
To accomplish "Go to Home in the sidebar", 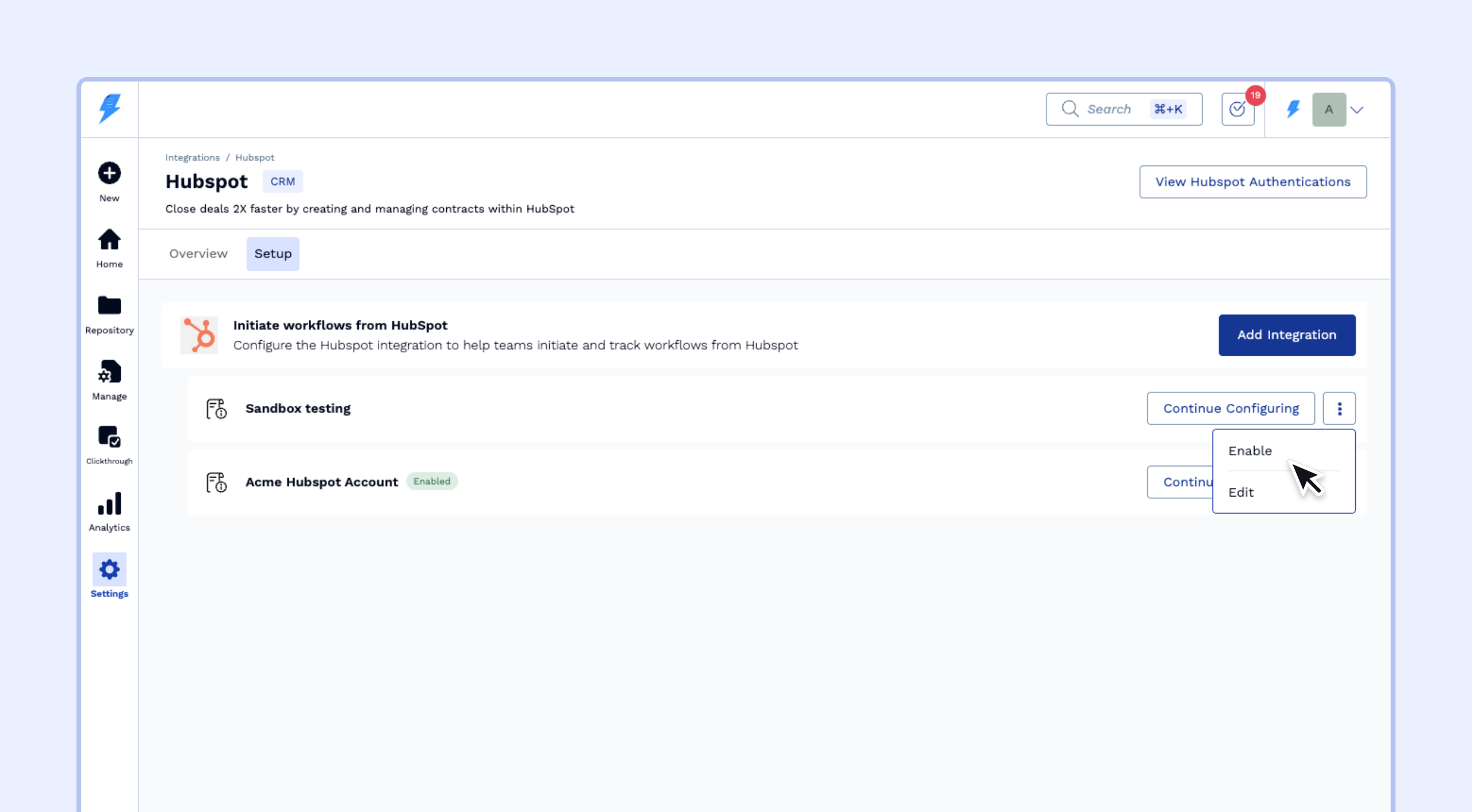I will coord(109,240).
